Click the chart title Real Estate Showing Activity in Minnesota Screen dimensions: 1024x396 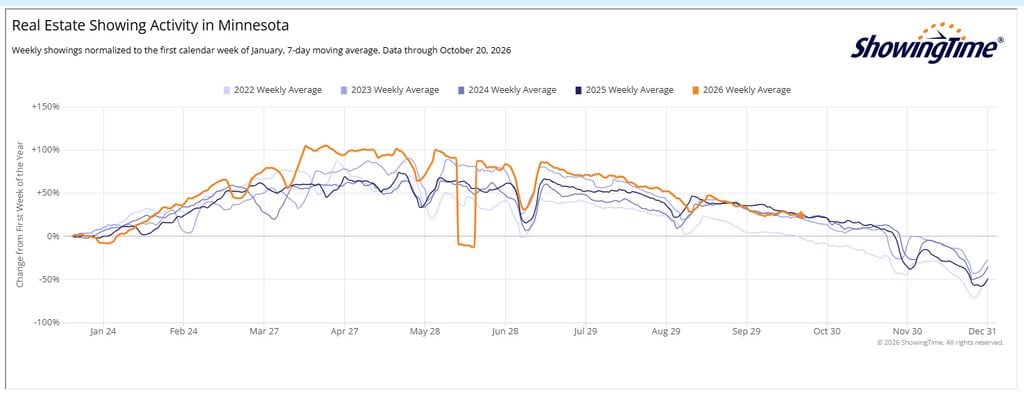[x=150, y=26]
